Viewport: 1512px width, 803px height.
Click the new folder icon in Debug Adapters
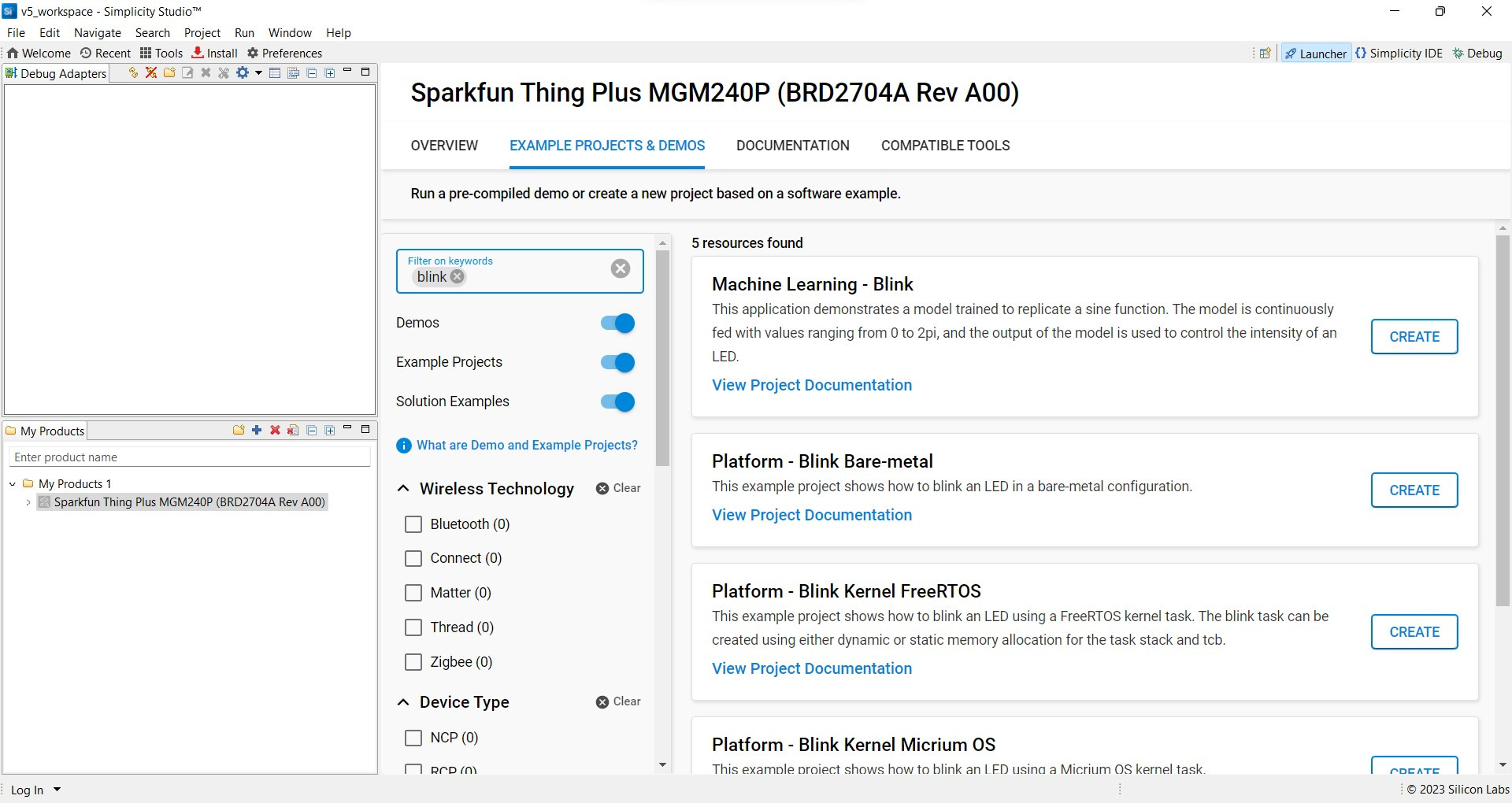[169, 72]
